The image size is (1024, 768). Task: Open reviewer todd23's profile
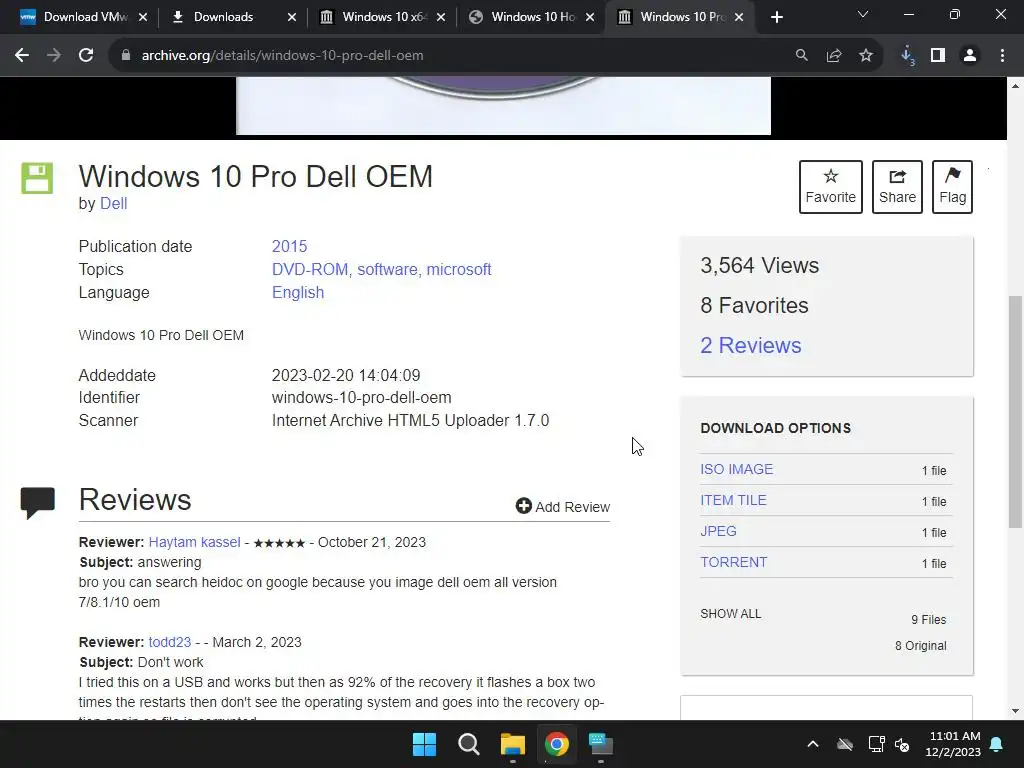coord(169,642)
